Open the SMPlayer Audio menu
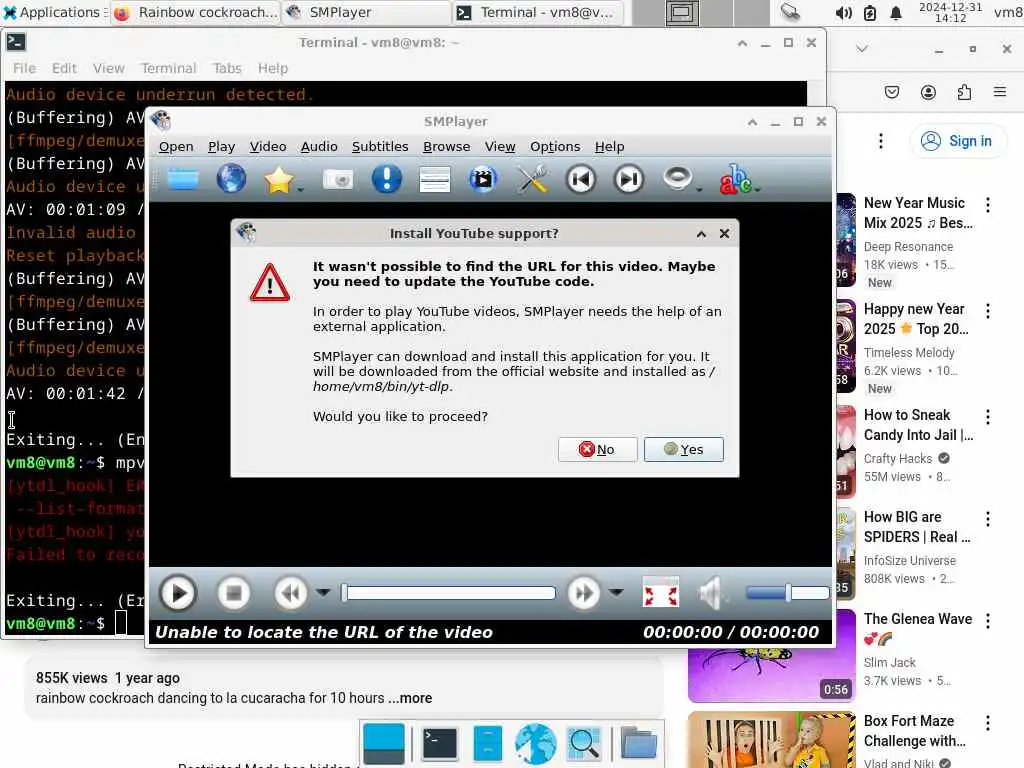 [319, 146]
